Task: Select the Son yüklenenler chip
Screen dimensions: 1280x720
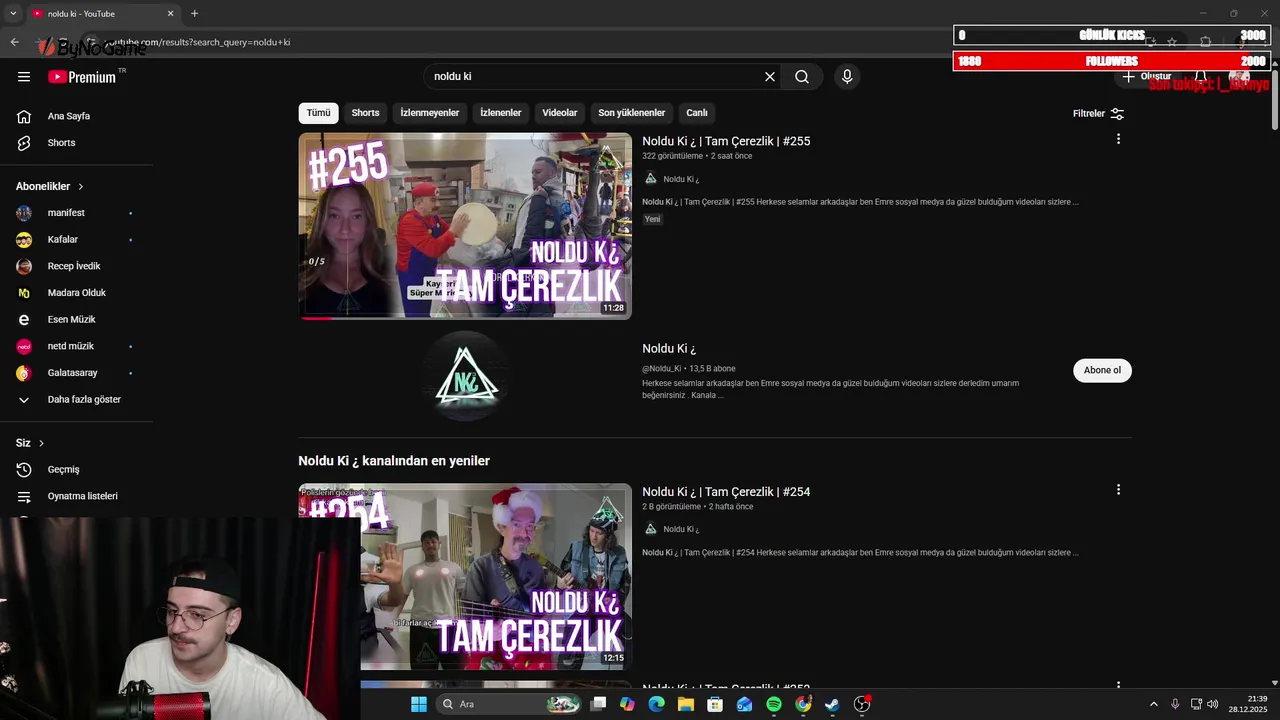Action: pos(632,113)
